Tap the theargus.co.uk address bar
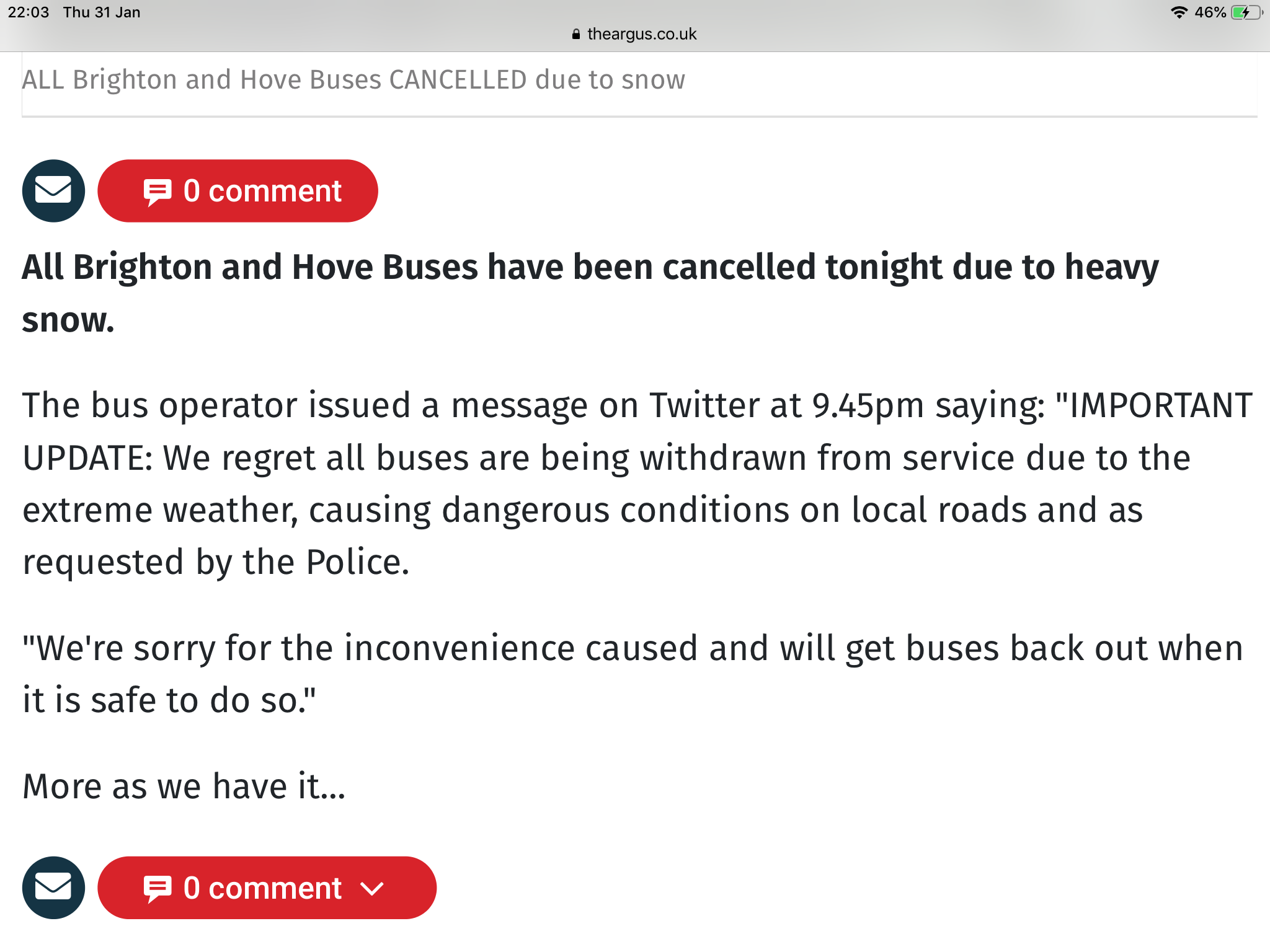 click(634, 34)
